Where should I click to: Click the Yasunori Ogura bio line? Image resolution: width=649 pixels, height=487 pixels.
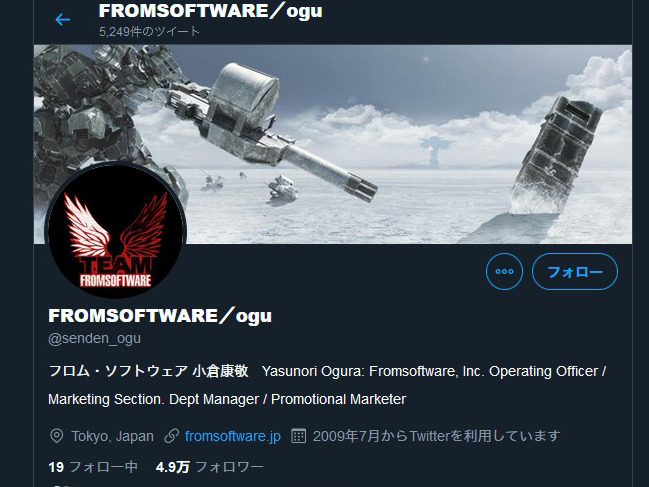click(434, 371)
